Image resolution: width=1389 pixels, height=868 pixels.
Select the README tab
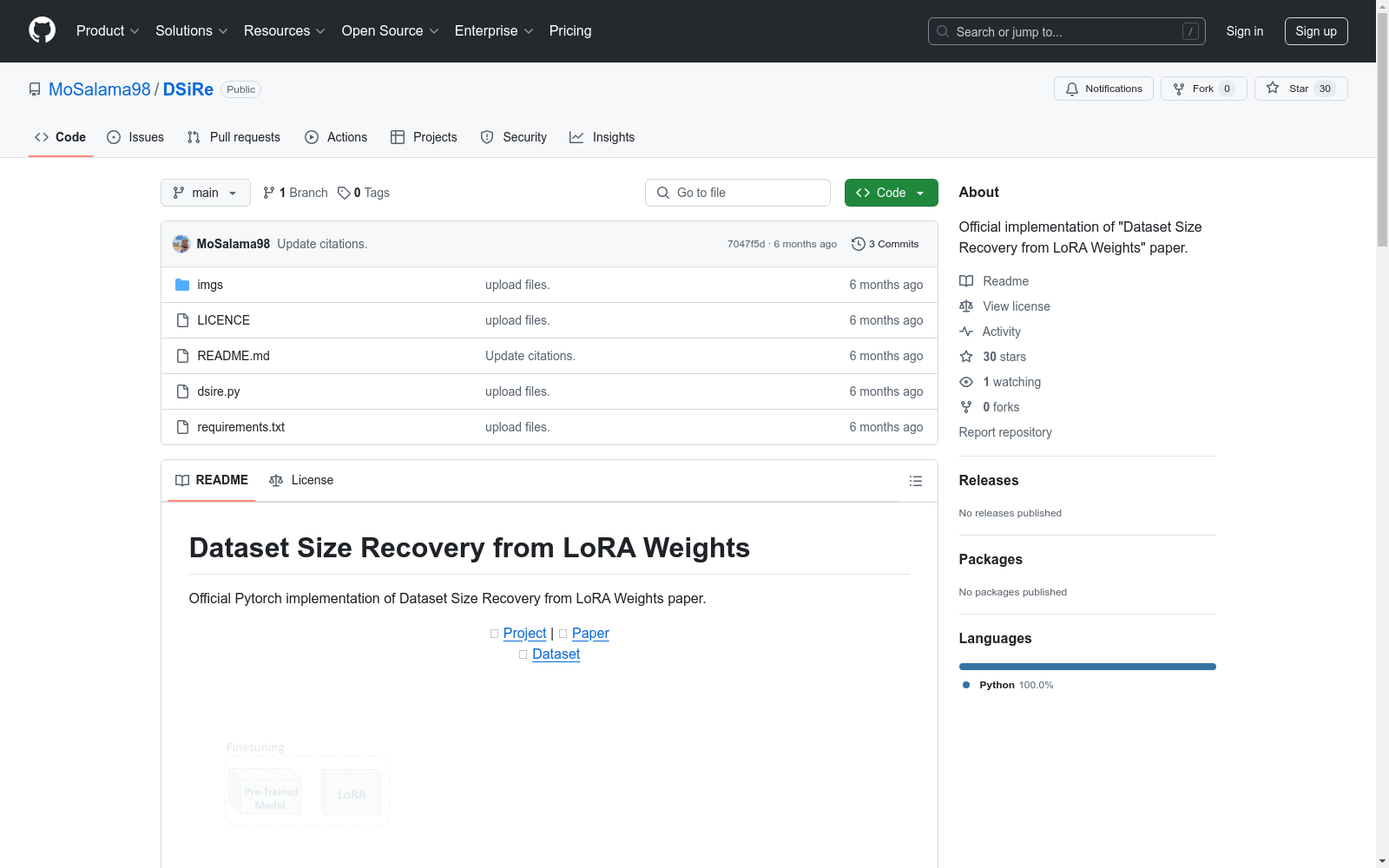click(212, 480)
